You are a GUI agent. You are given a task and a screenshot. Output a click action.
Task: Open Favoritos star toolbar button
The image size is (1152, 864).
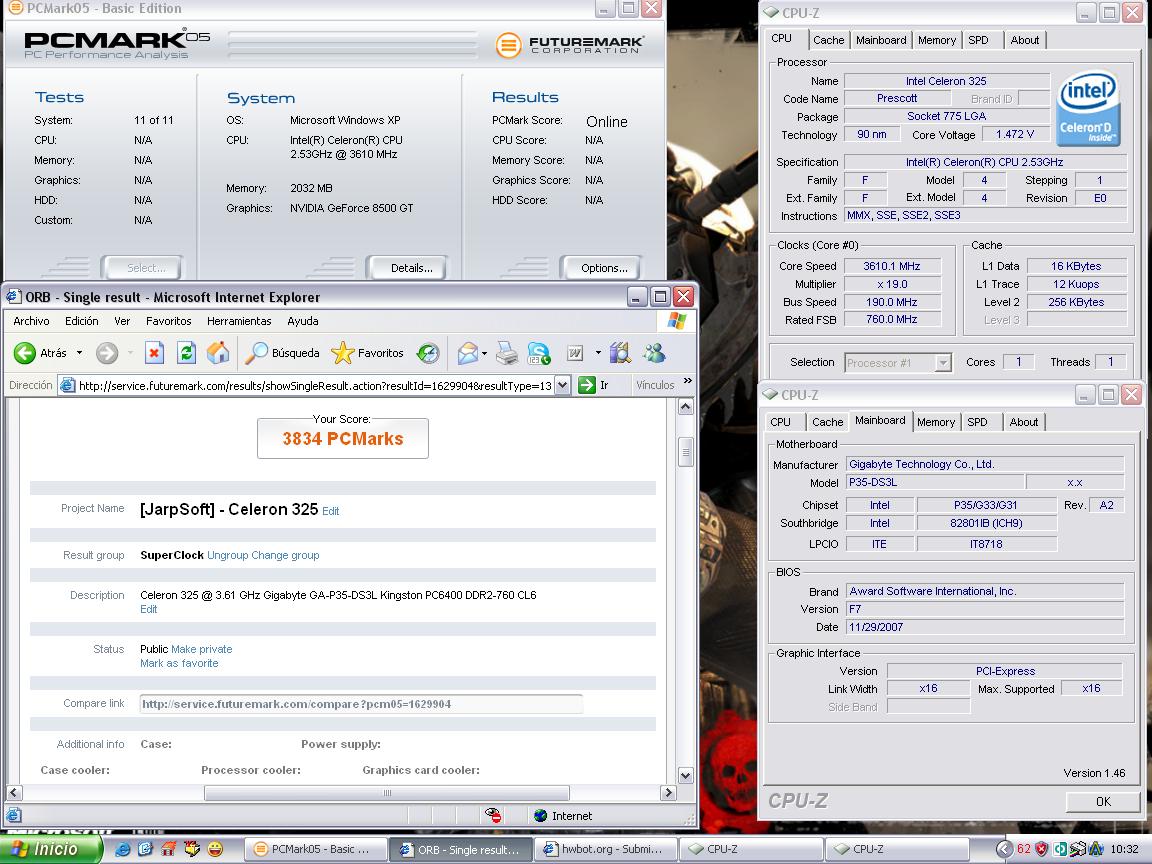tap(367, 353)
